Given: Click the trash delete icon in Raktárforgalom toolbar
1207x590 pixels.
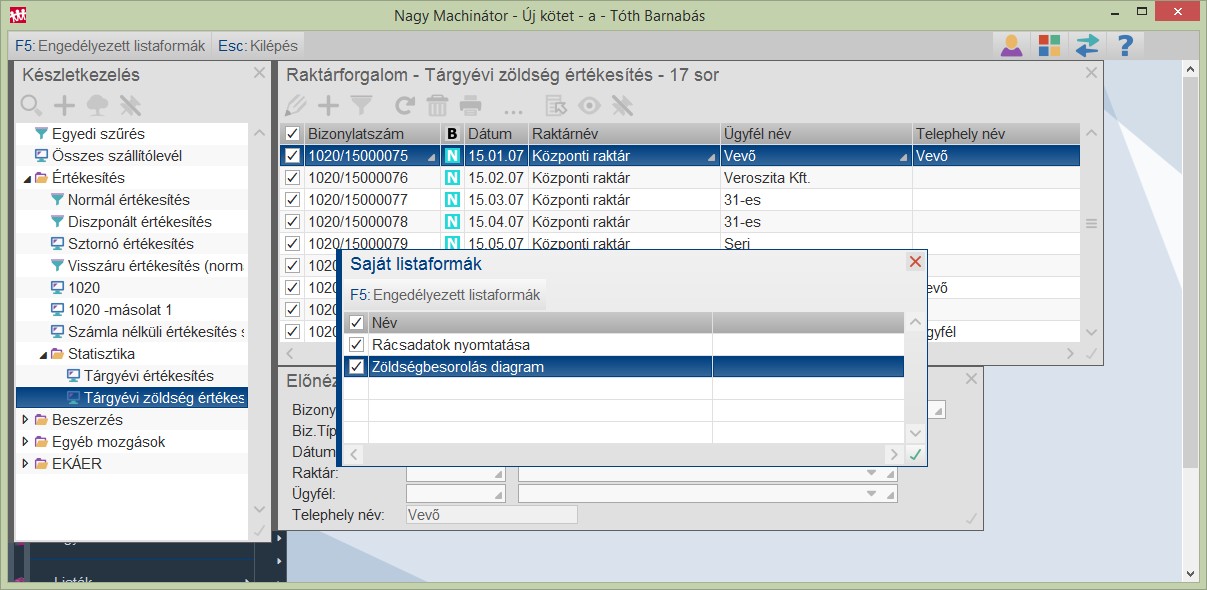Looking at the screenshot, I should point(437,105).
